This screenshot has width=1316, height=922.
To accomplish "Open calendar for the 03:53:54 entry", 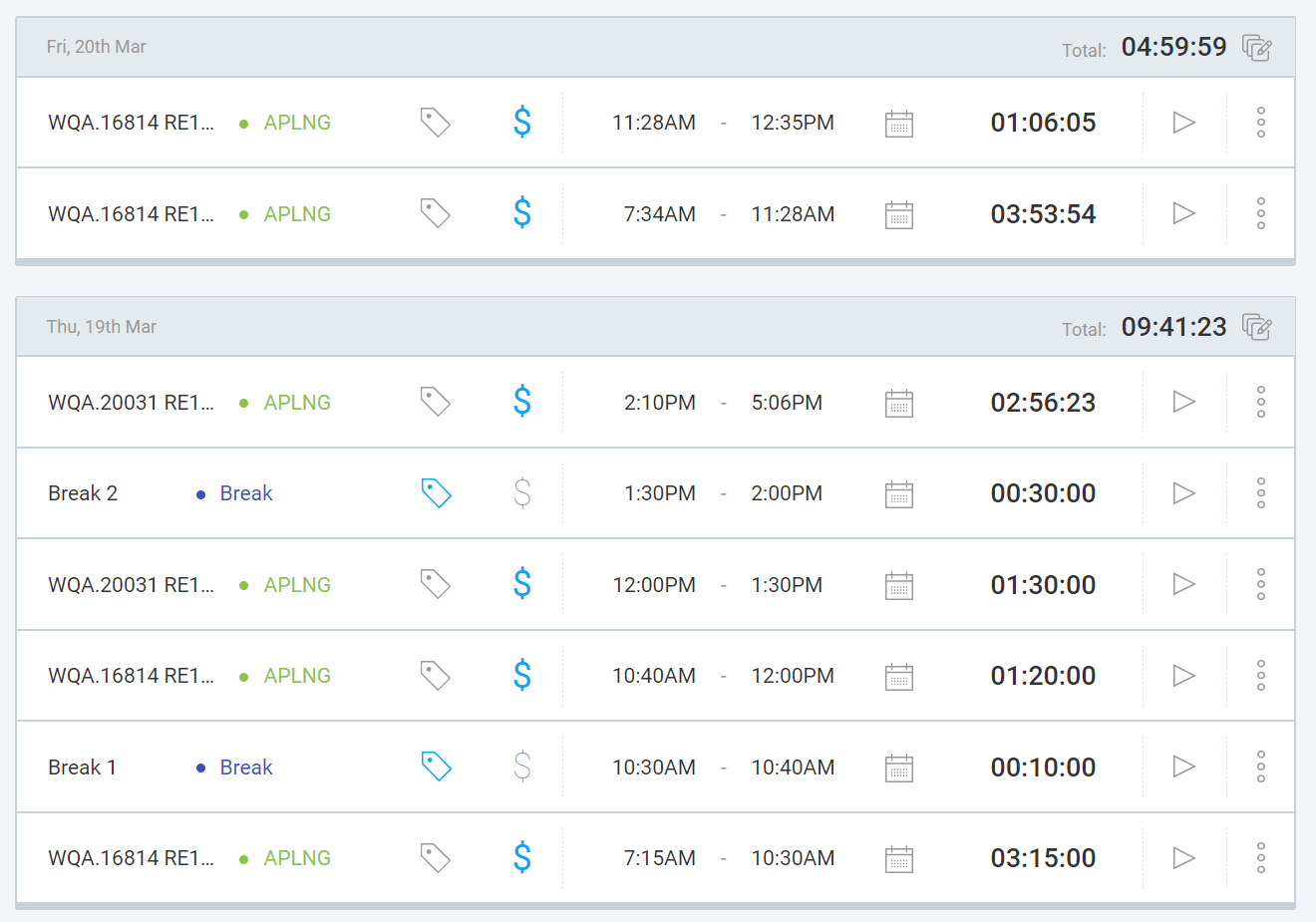I will [x=899, y=214].
